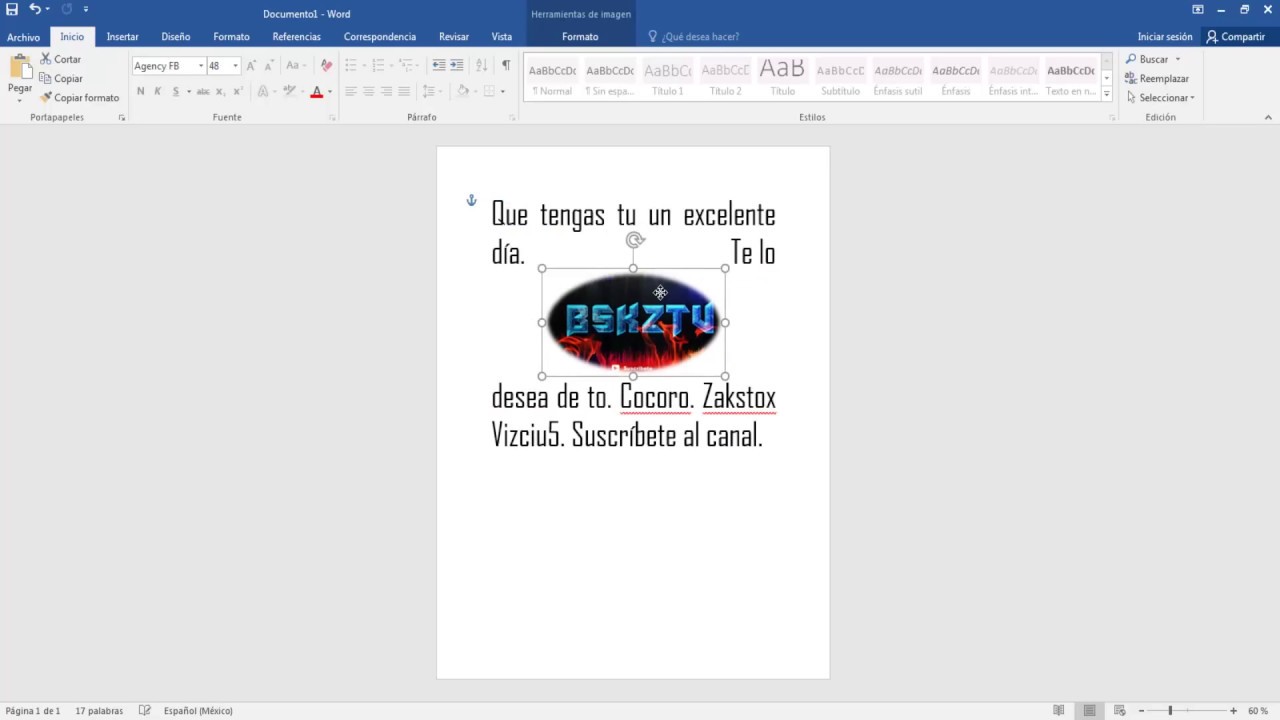Switch to the Referencias tab
Screen dimensions: 1280x720
tap(297, 37)
